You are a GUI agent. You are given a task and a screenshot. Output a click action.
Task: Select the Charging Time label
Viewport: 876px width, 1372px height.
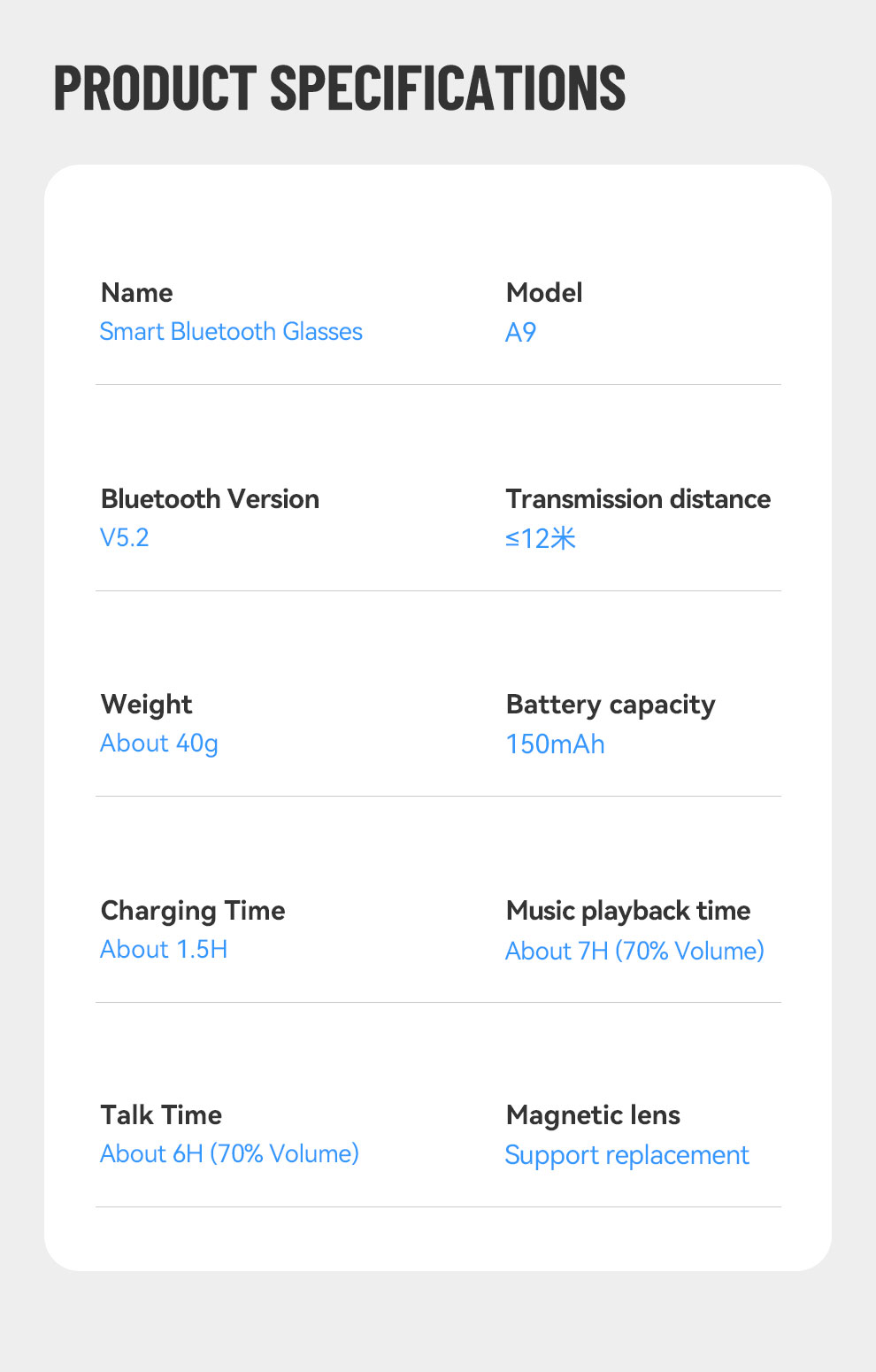(x=193, y=911)
